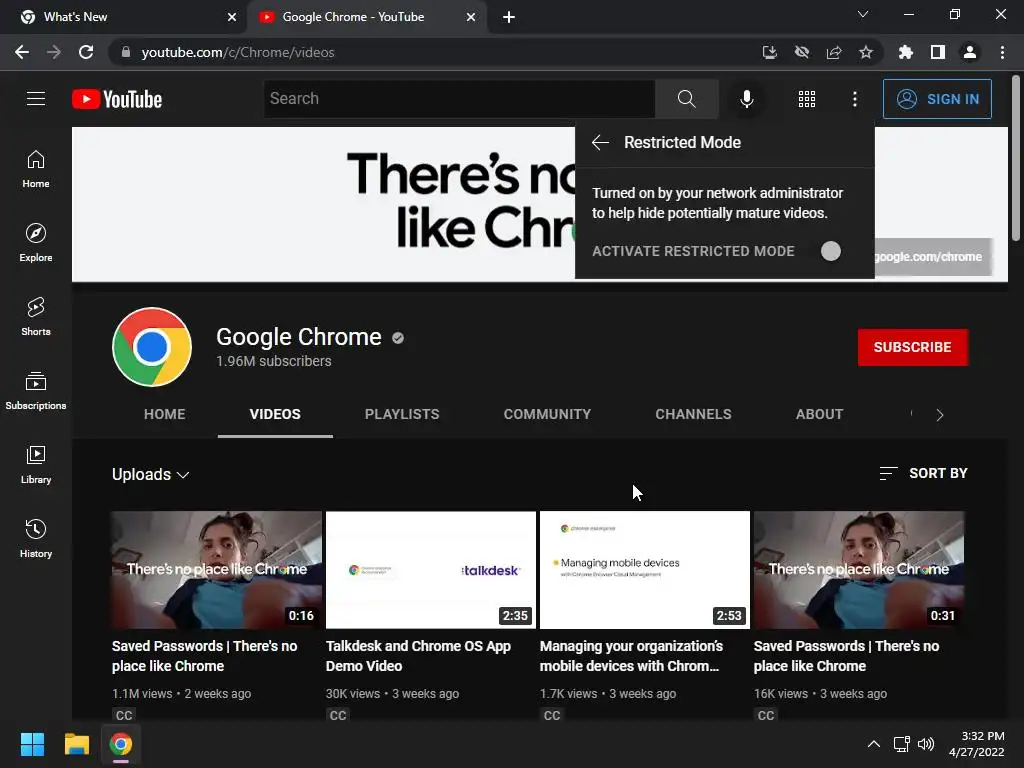Open Home in the sidebar
1024x768 pixels.
click(x=36, y=169)
